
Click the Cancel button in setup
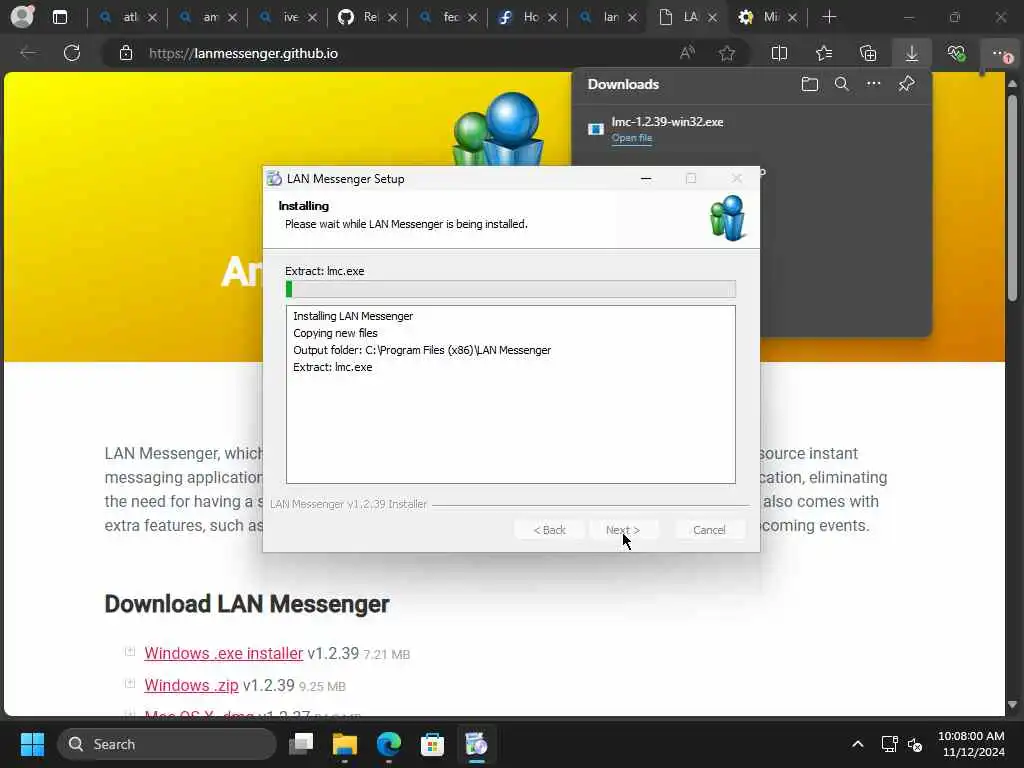coord(709,530)
